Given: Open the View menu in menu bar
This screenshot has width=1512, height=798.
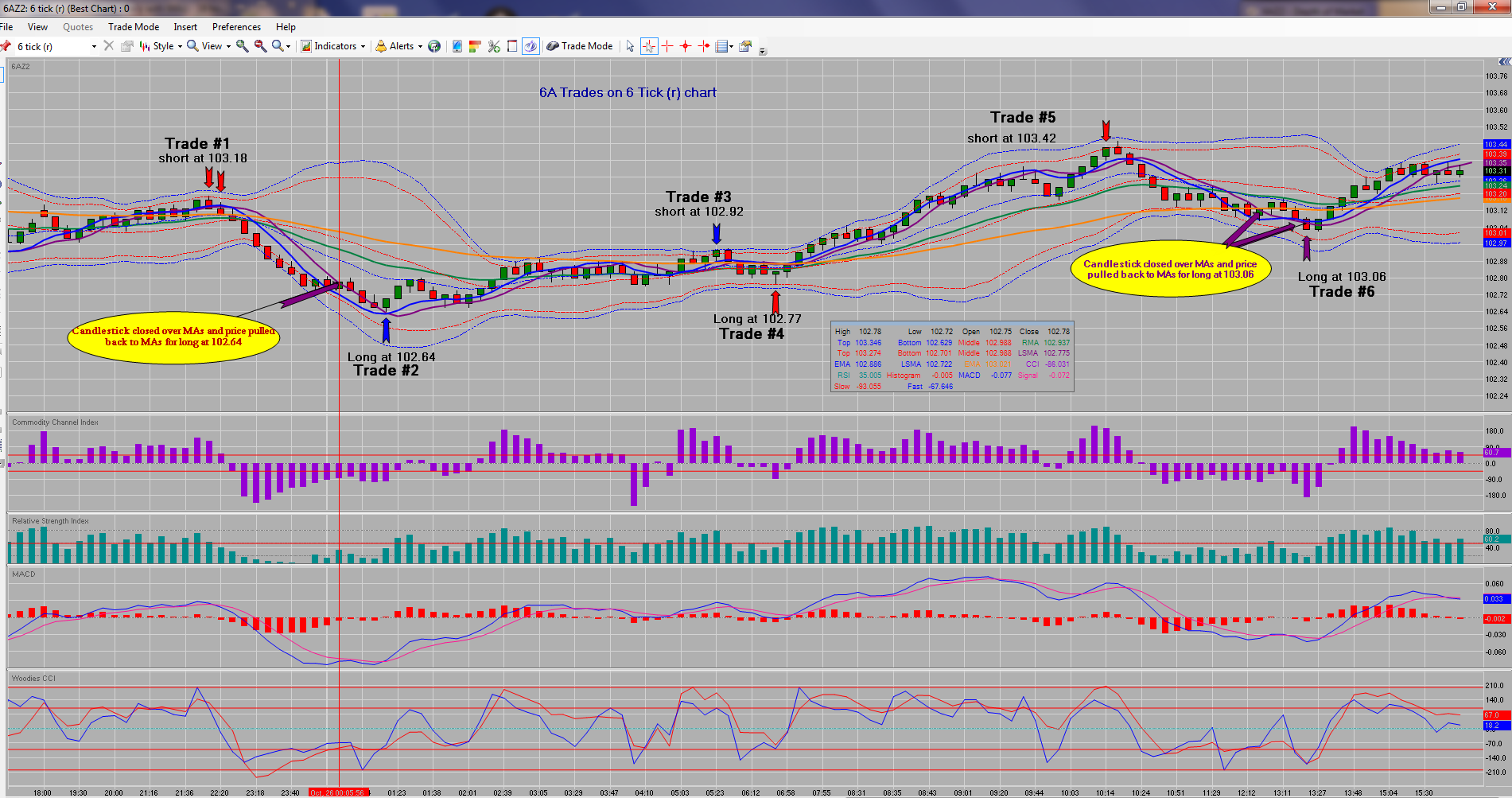Looking at the screenshot, I should (37, 27).
